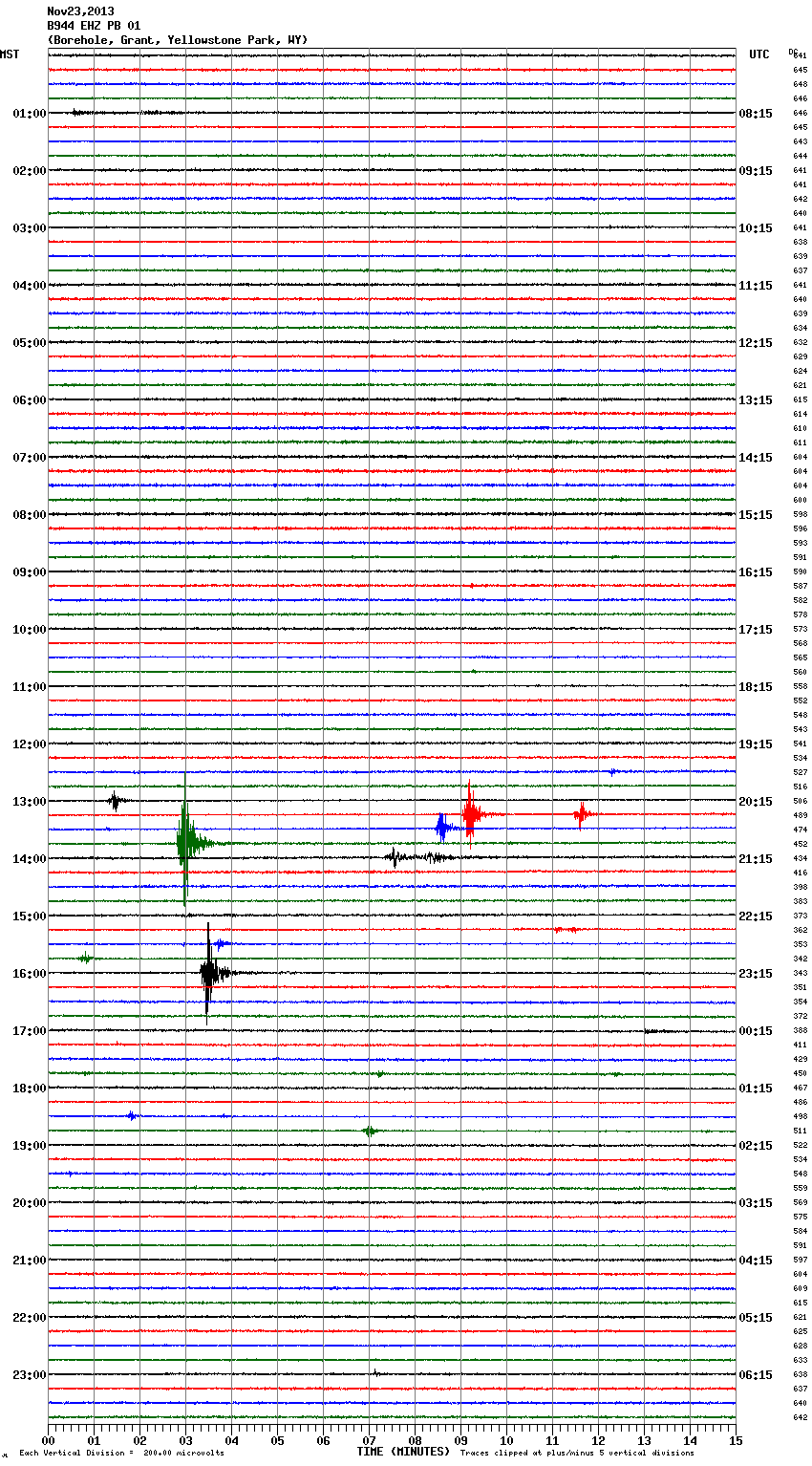This screenshot has height=1466, width=812.
Task: Click the 15:15 UTC label
Action: click(x=756, y=515)
